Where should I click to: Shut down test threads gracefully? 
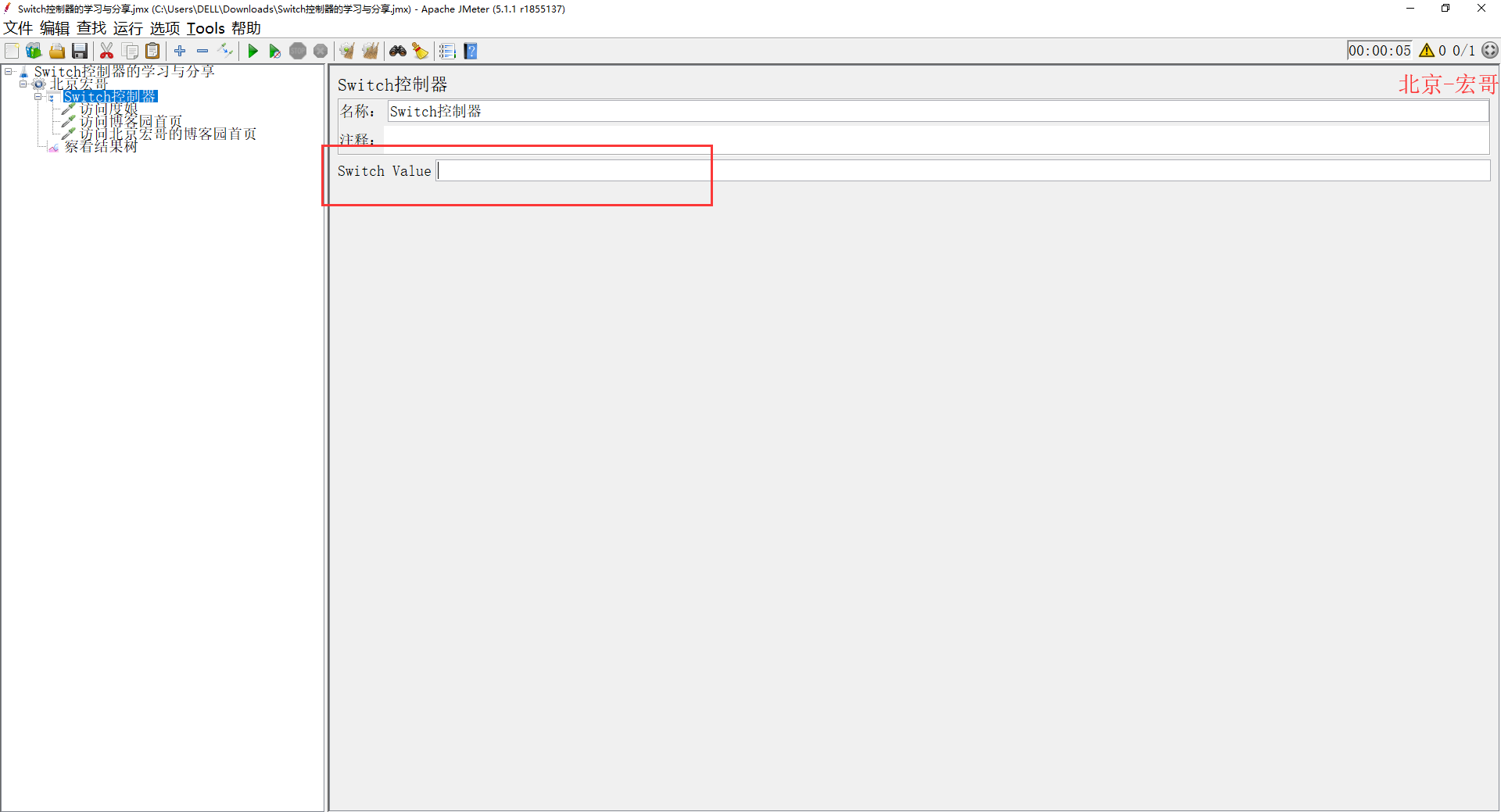pyautogui.click(x=321, y=51)
